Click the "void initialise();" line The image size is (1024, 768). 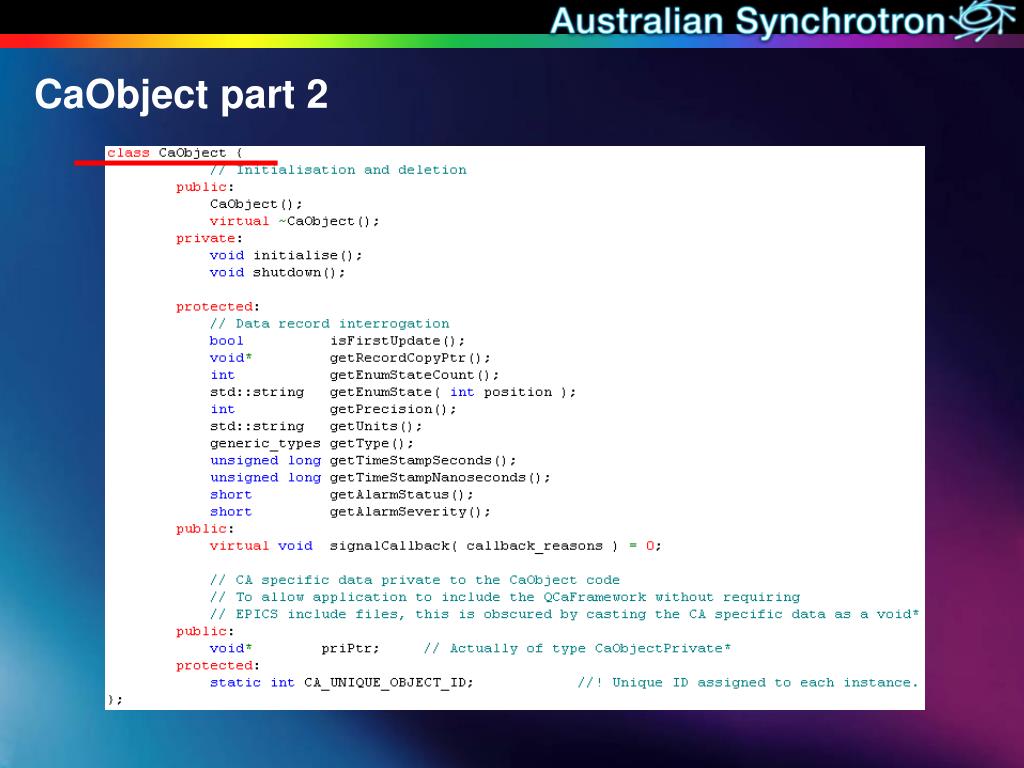(285, 255)
